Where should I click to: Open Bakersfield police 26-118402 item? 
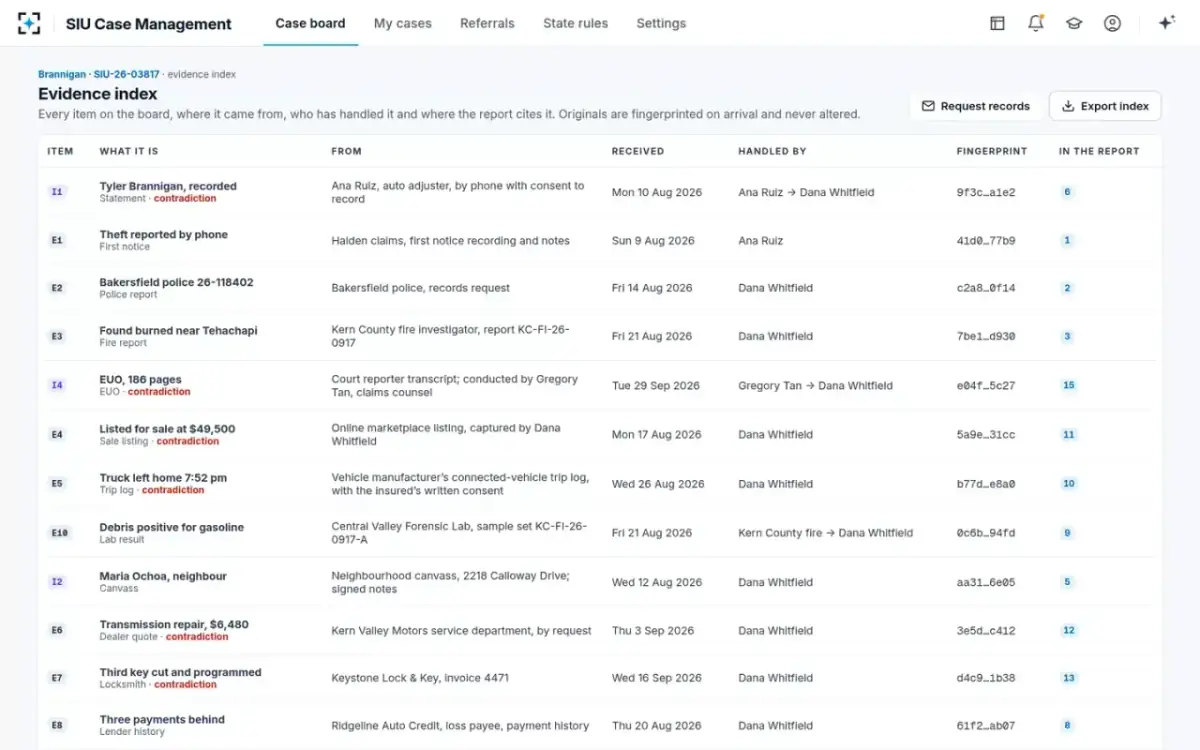(176, 282)
